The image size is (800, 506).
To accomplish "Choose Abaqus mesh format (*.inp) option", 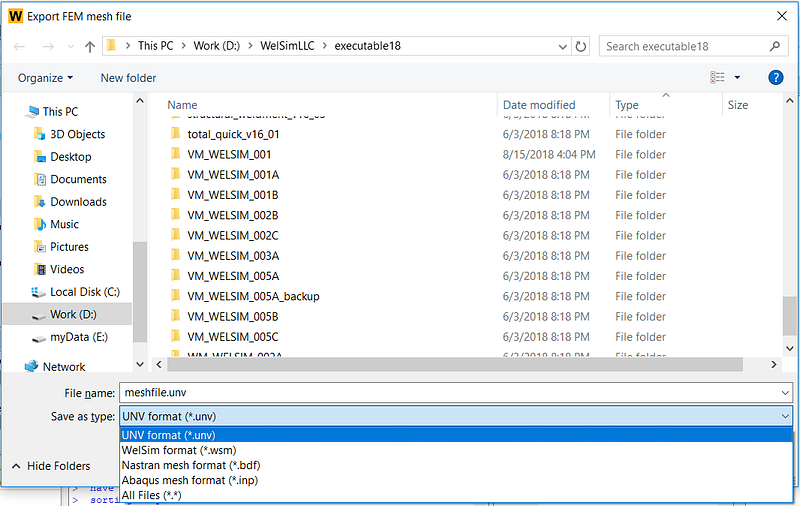I will tap(456, 480).
